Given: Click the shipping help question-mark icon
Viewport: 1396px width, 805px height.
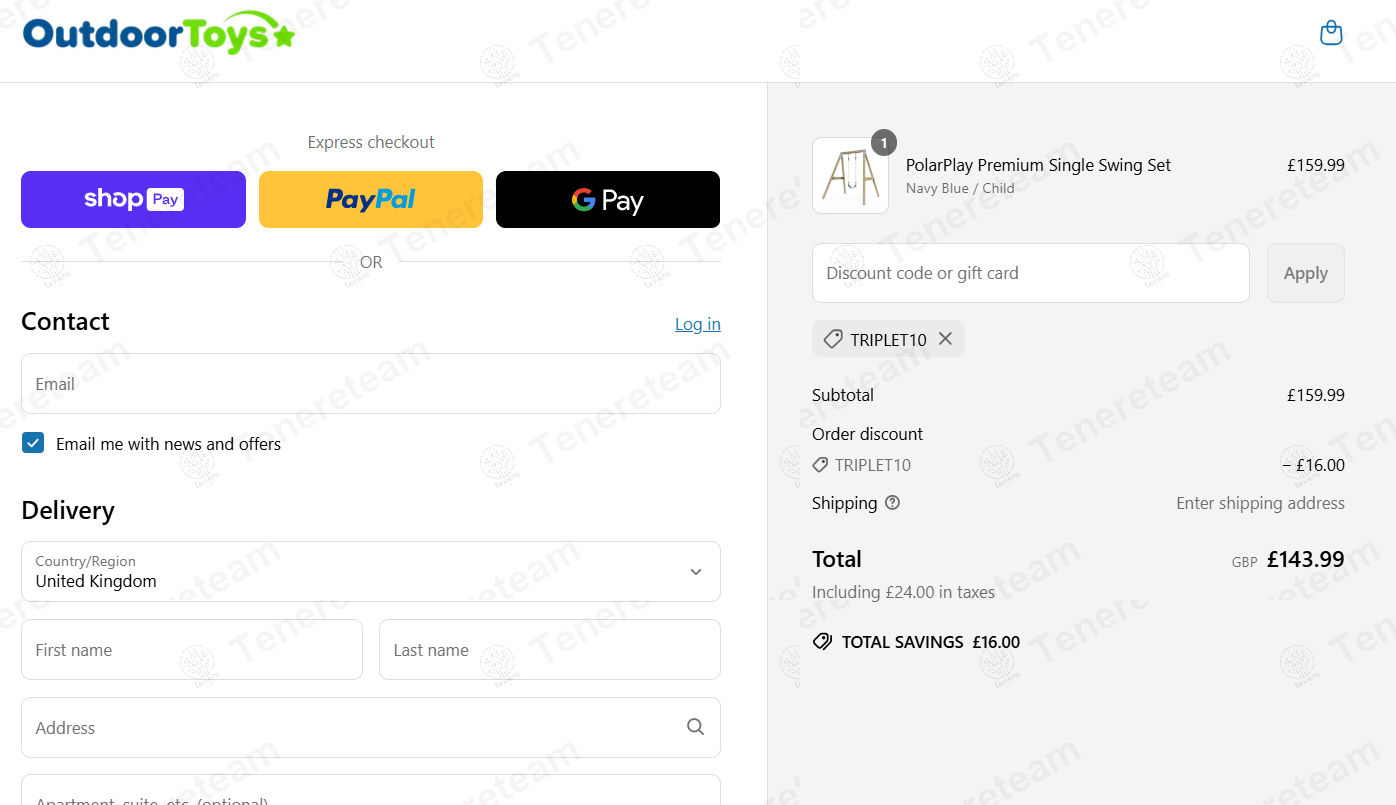Looking at the screenshot, I should [x=893, y=503].
